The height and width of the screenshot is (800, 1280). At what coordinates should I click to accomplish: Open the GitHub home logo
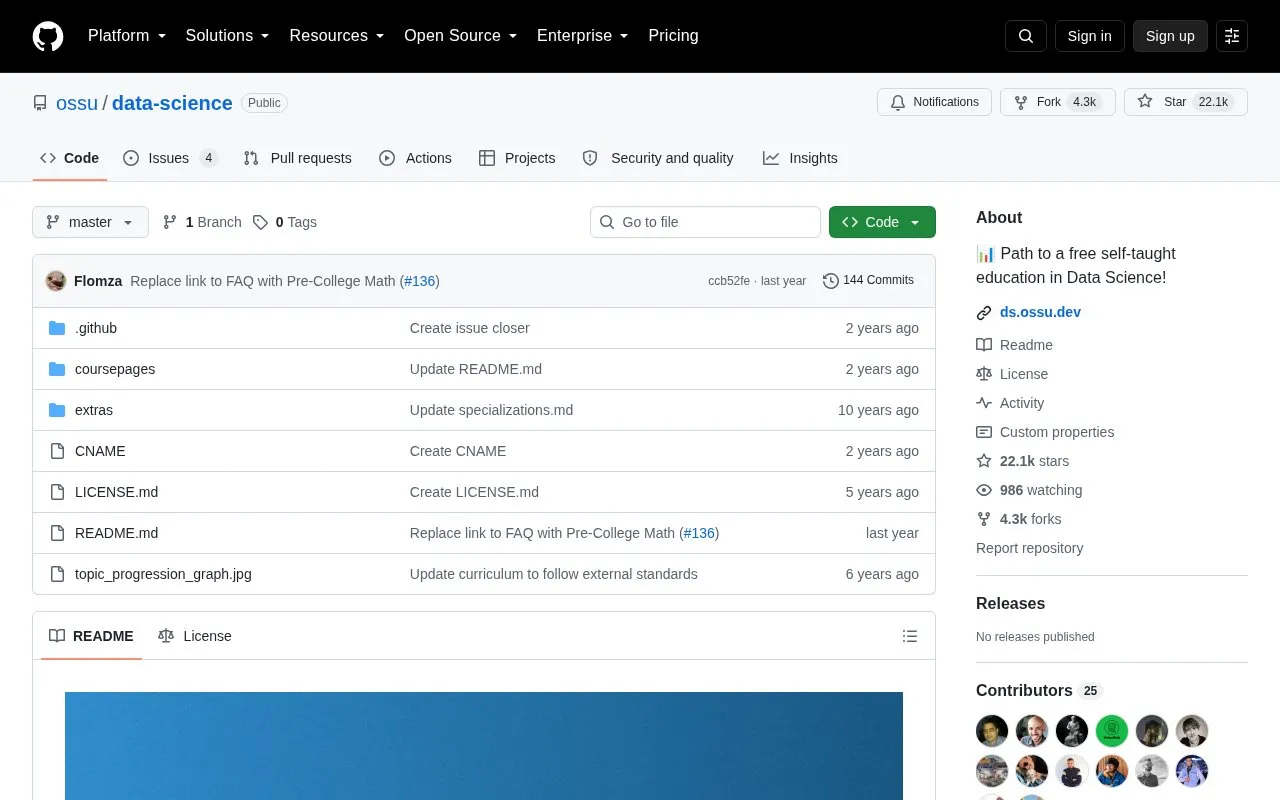pyautogui.click(x=48, y=36)
